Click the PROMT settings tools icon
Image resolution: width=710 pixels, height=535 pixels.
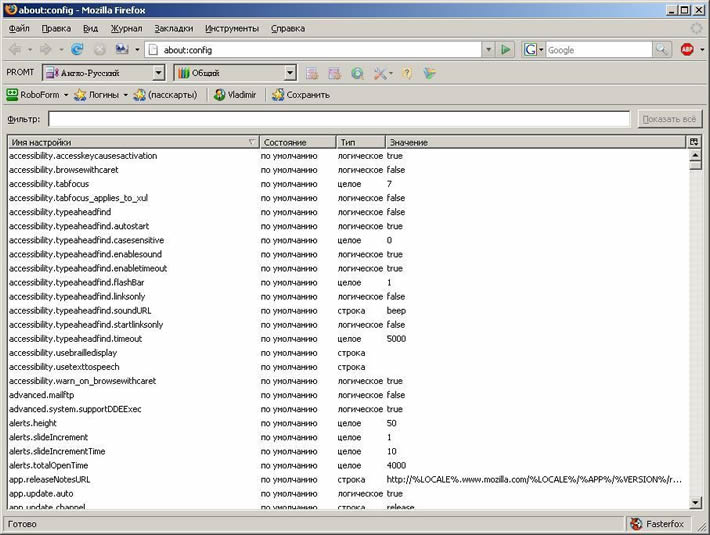(x=381, y=73)
